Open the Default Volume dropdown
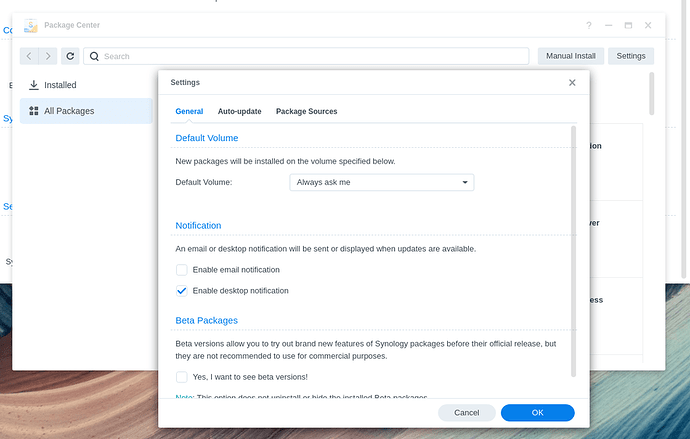 coord(381,183)
